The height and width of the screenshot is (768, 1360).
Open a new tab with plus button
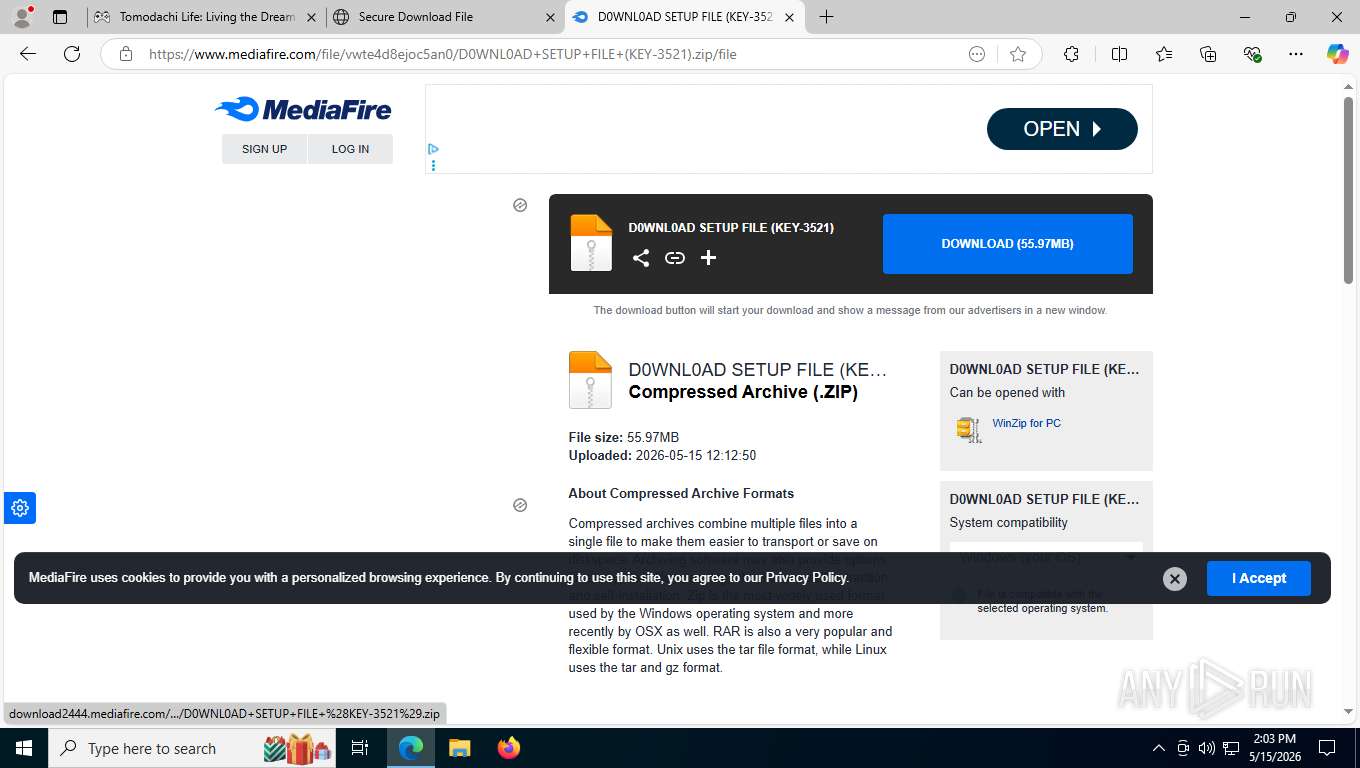(x=826, y=17)
